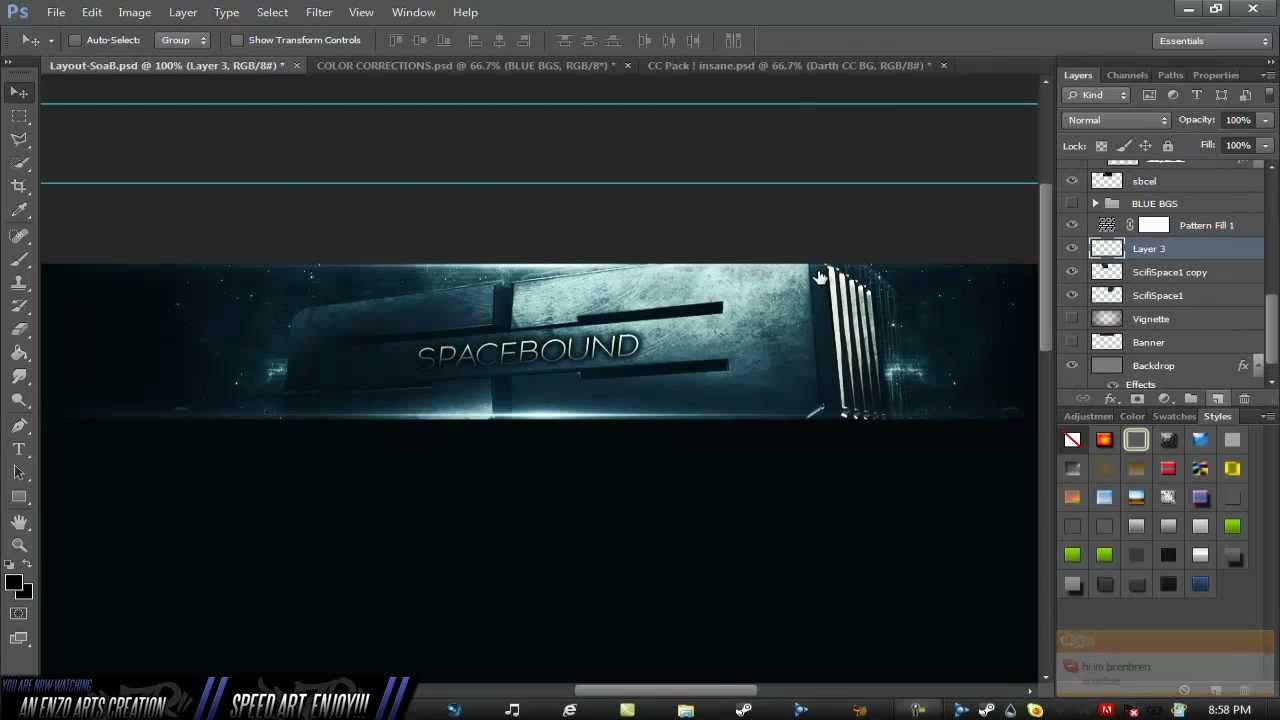Open the blend mode Normal dropdown
Image resolution: width=1280 pixels, height=720 pixels.
point(1116,120)
